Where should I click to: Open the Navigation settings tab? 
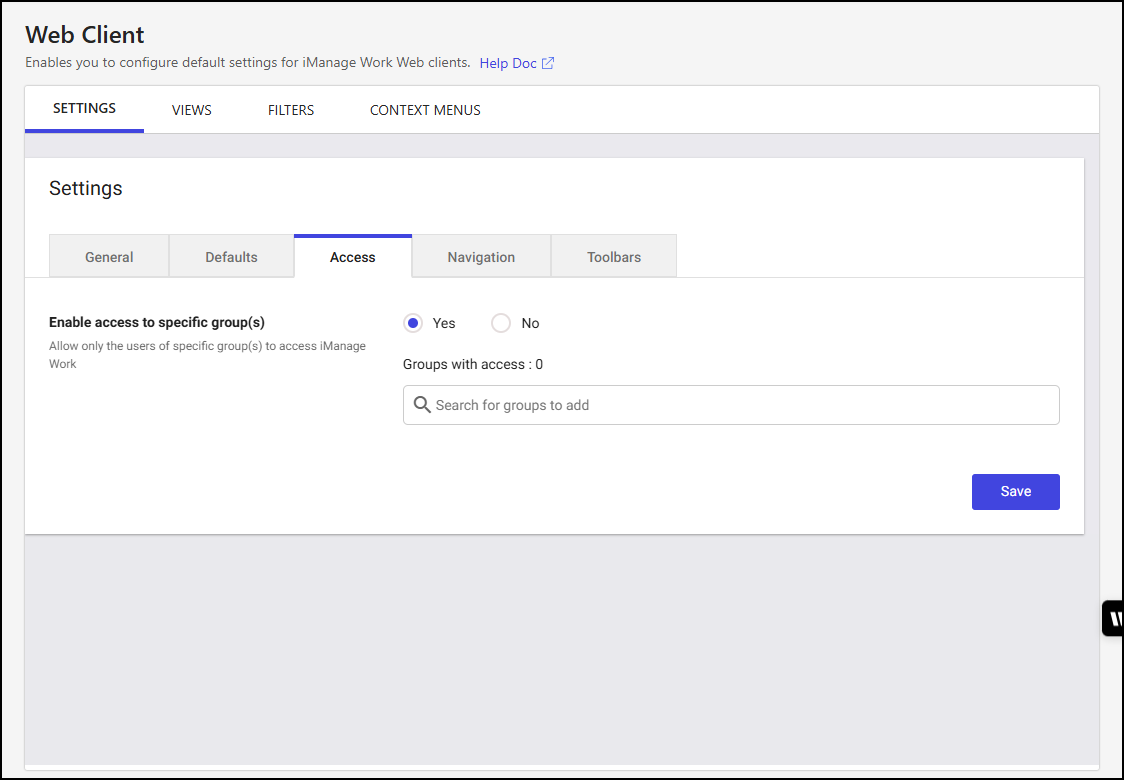point(481,256)
